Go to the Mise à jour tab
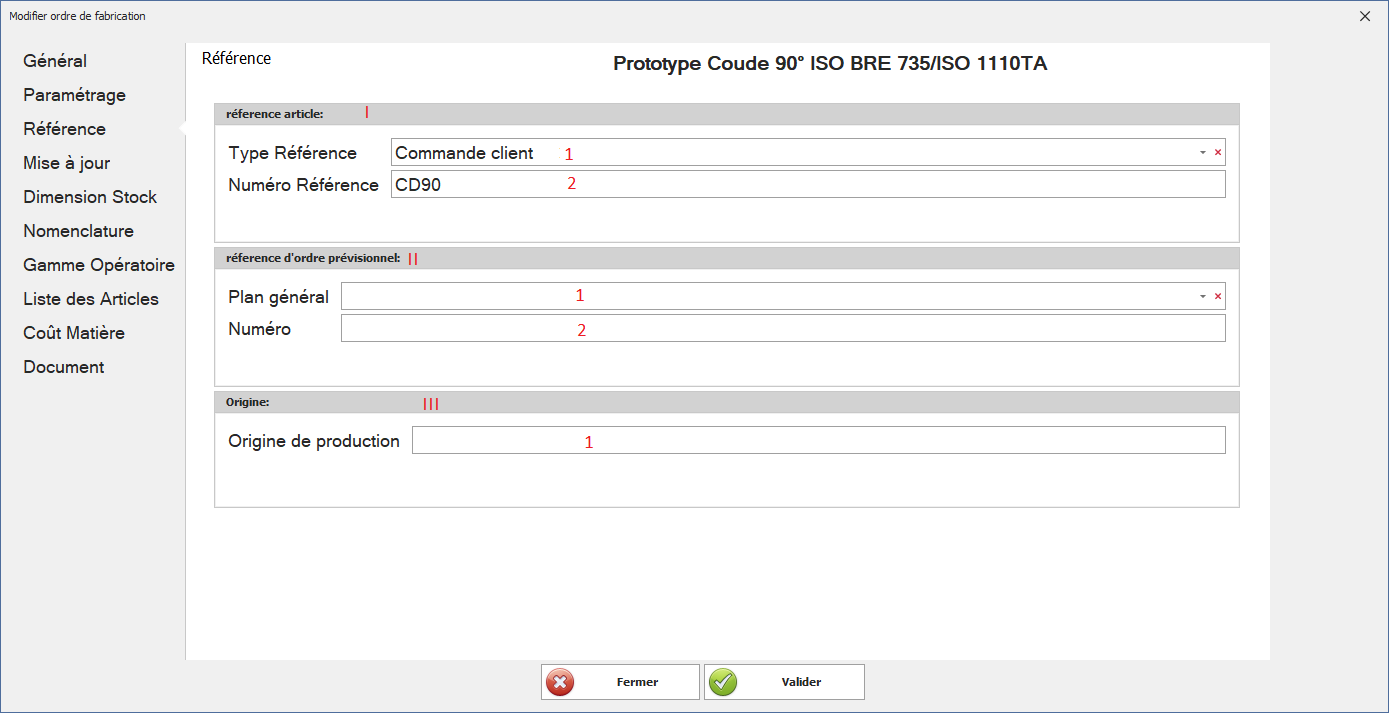The width and height of the screenshot is (1389, 713). (x=66, y=163)
